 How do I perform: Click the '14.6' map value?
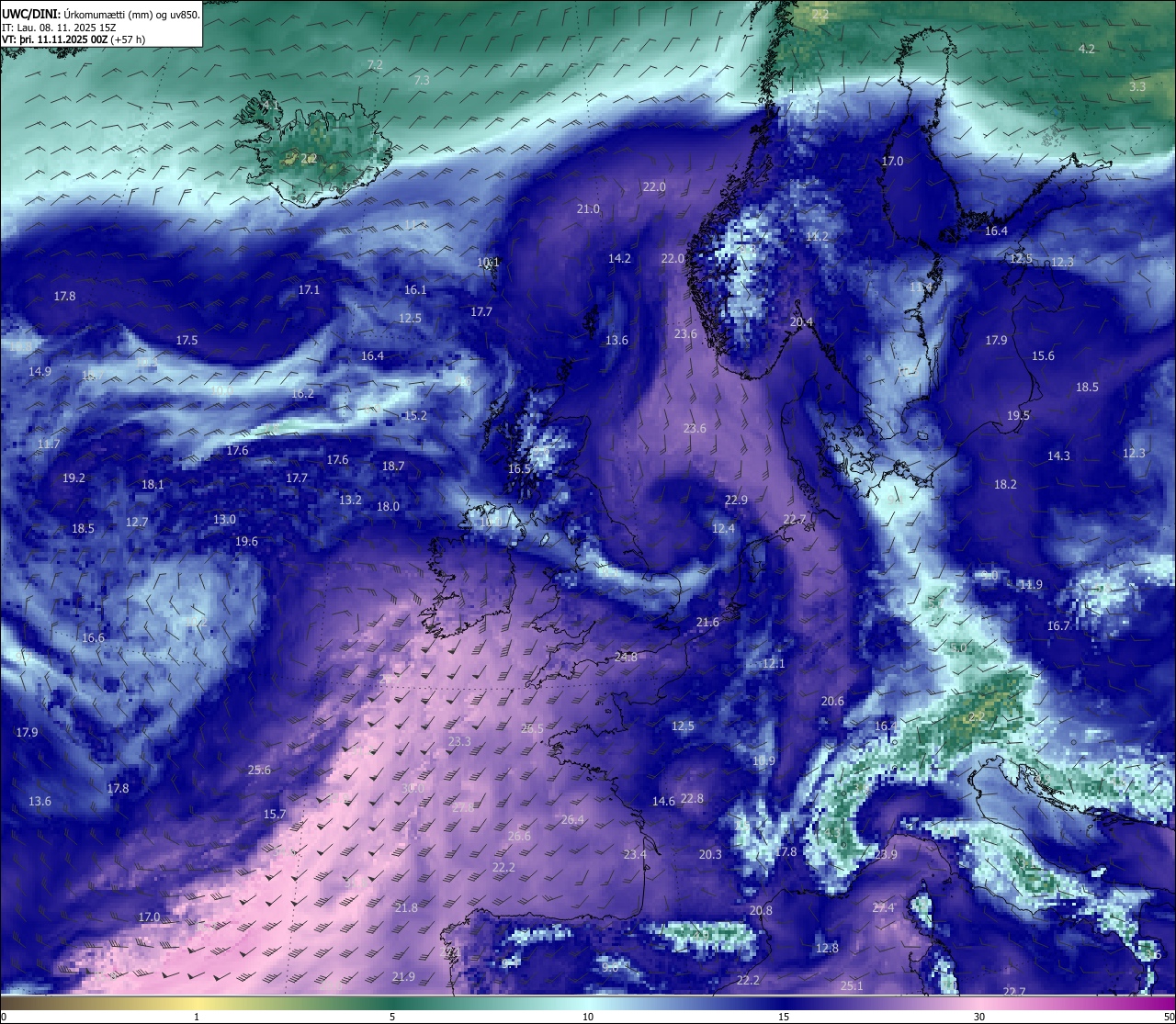663,801
